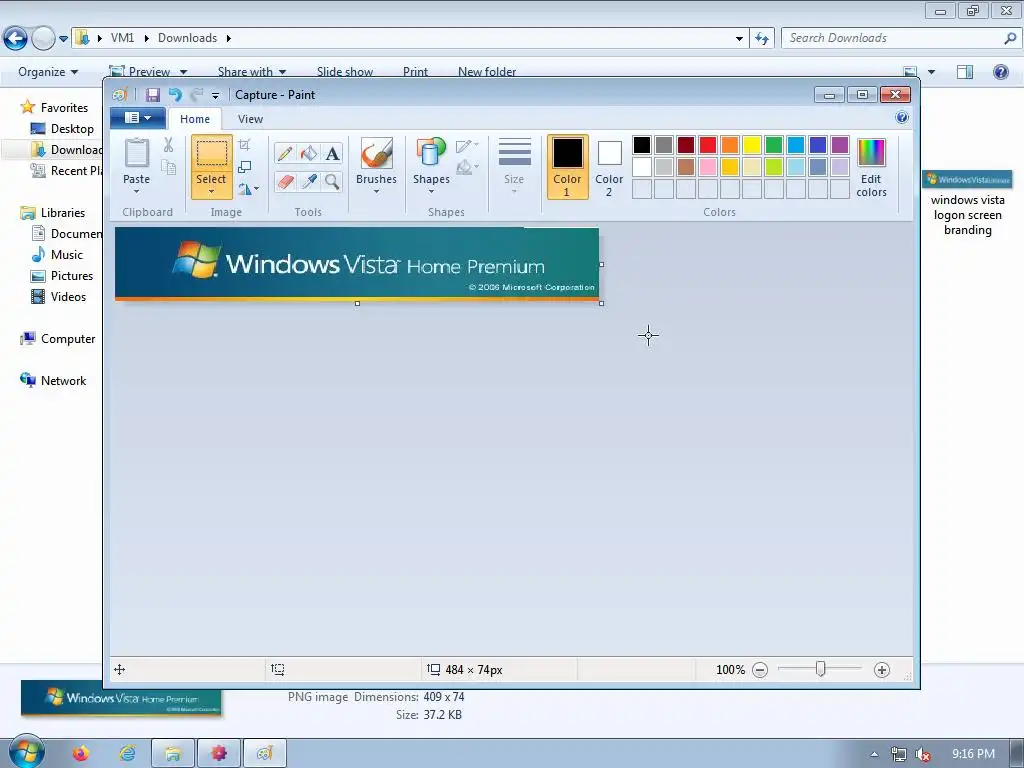Expand the Brushes dropdown arrow

[x=377, y=191]
